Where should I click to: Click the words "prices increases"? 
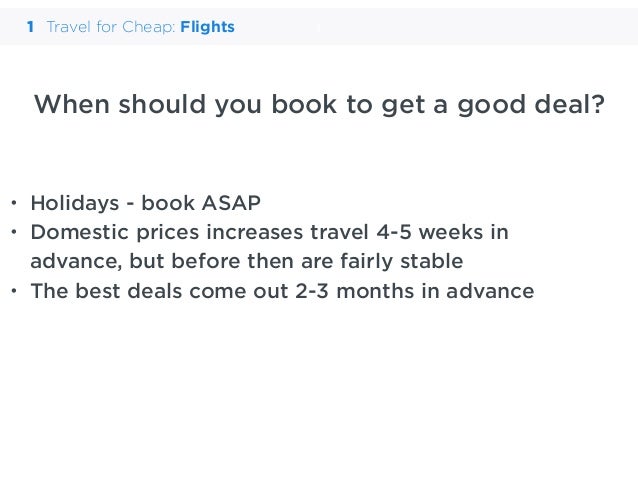(207, 233)
